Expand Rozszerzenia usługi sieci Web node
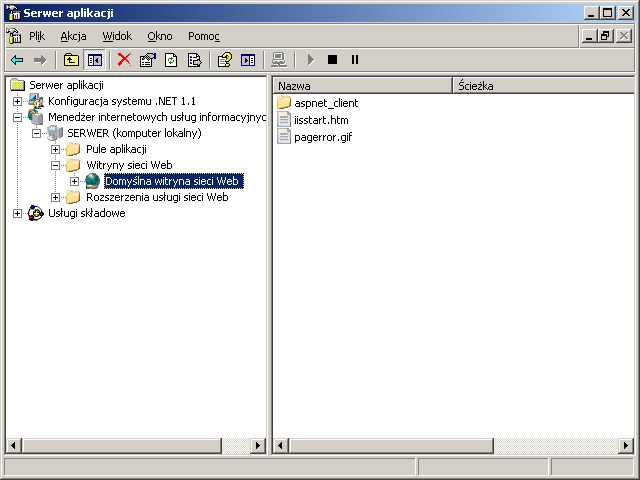 pos(56,198)
